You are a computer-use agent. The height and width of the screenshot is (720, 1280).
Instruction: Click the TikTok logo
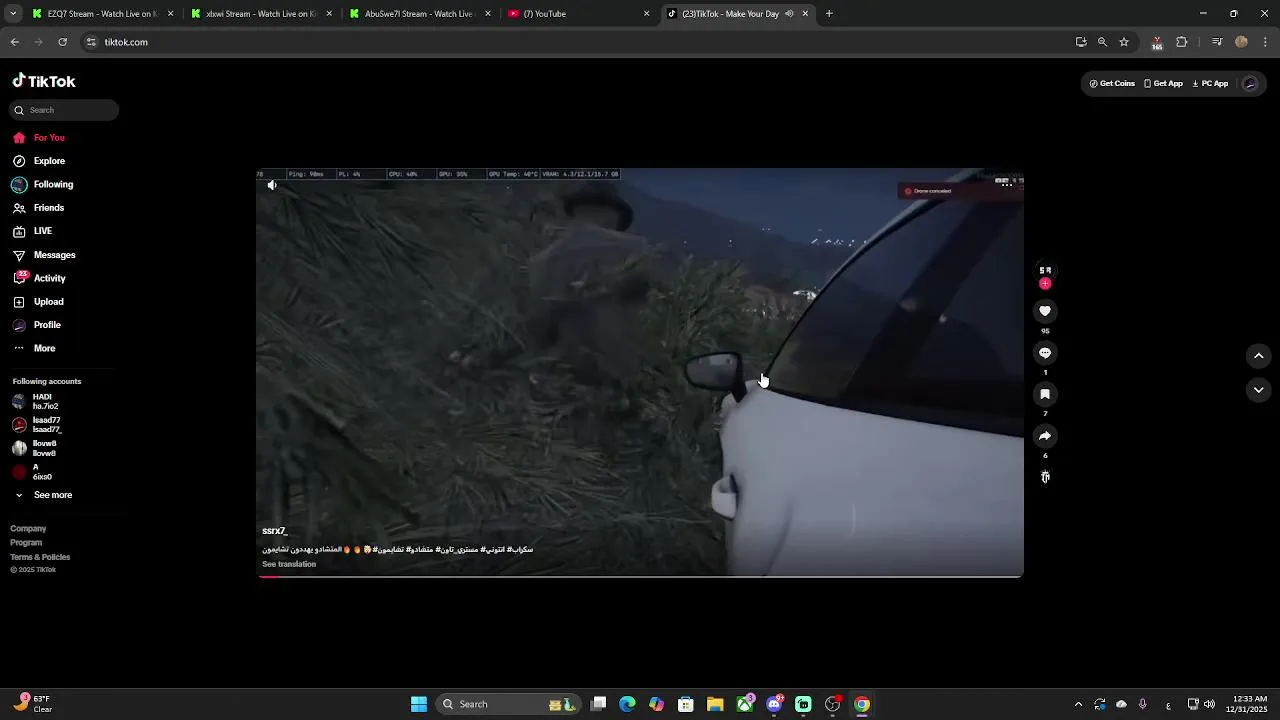click(44, 81)
